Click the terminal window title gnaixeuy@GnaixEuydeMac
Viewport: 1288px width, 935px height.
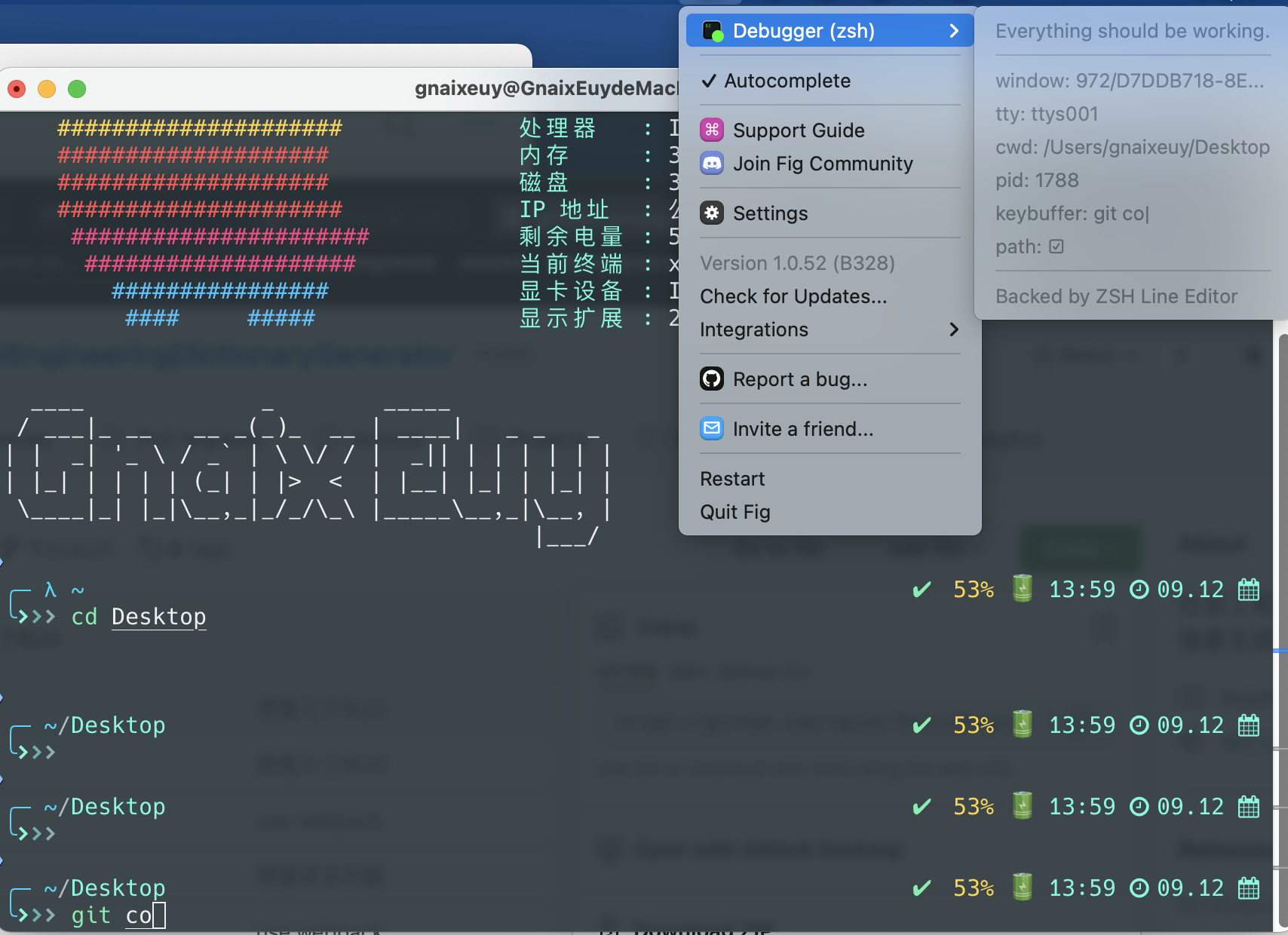click(546, 89)
